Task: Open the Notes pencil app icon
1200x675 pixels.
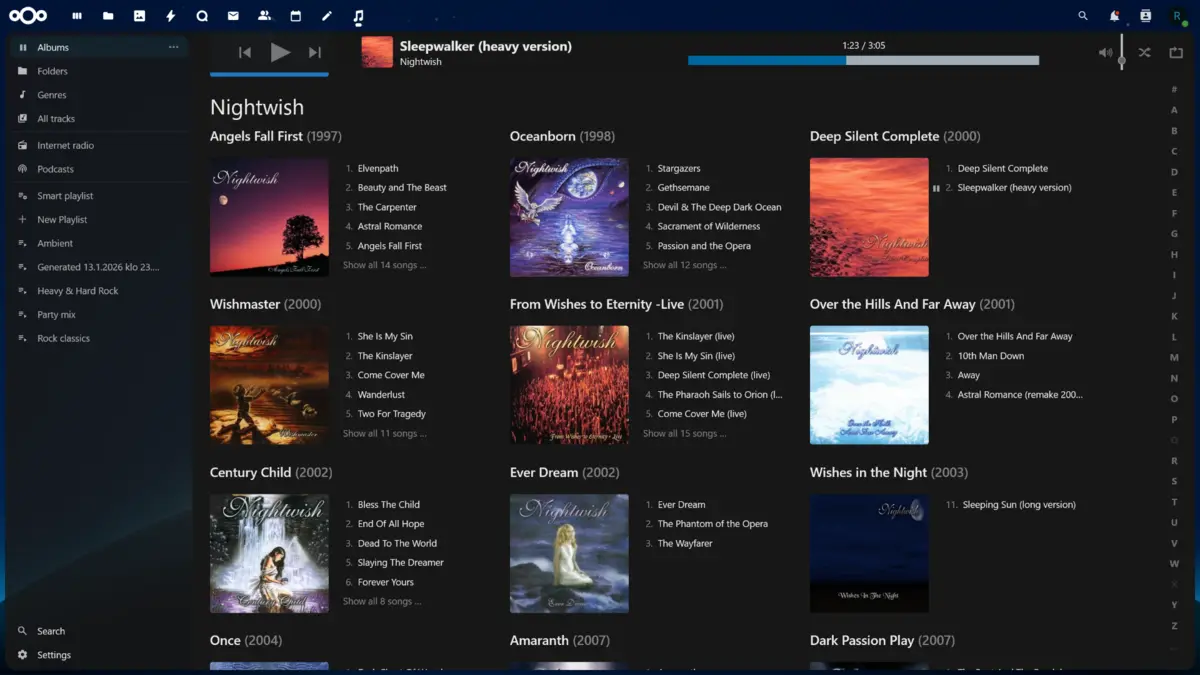Action: point(326,16)
